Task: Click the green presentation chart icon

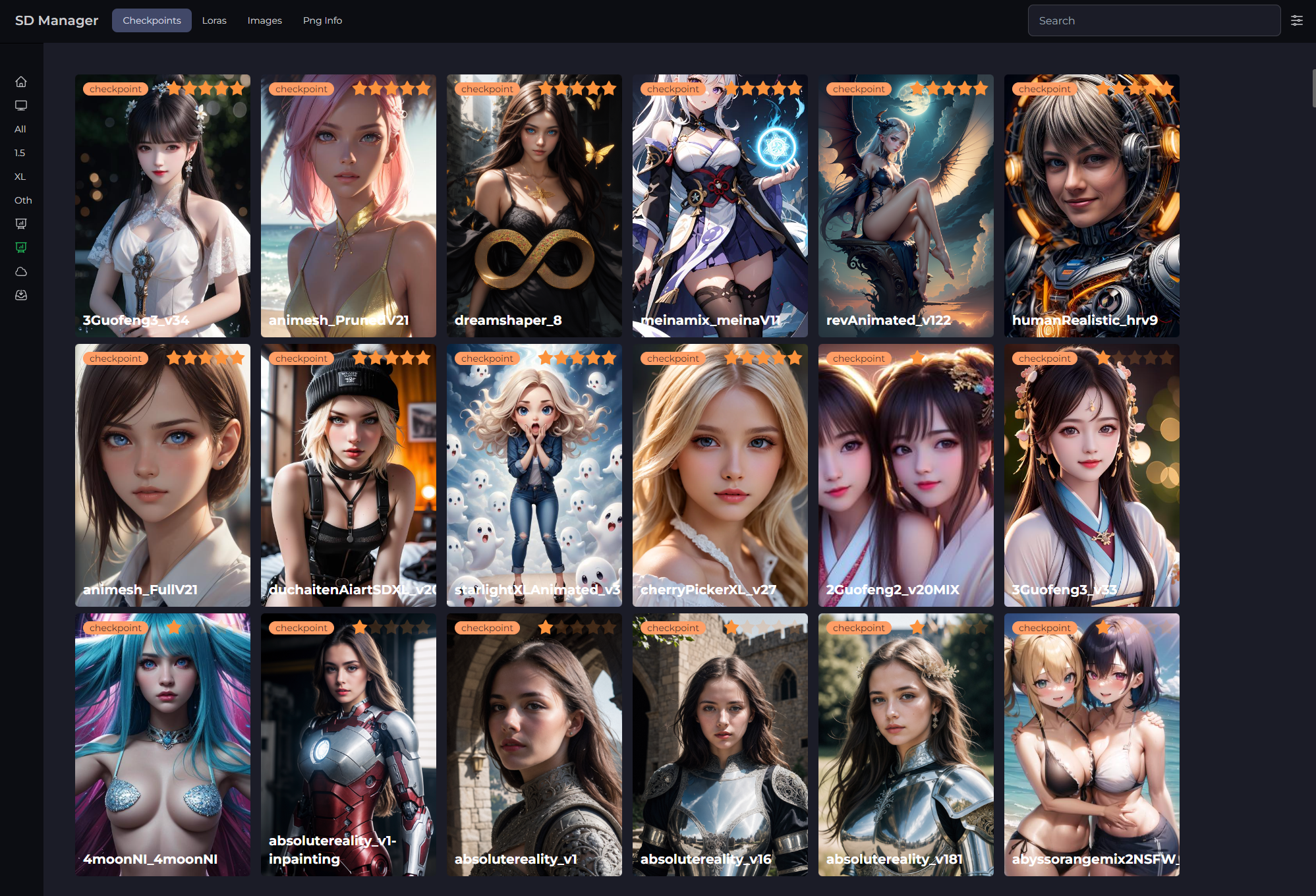Action: (x=21, y=248)
